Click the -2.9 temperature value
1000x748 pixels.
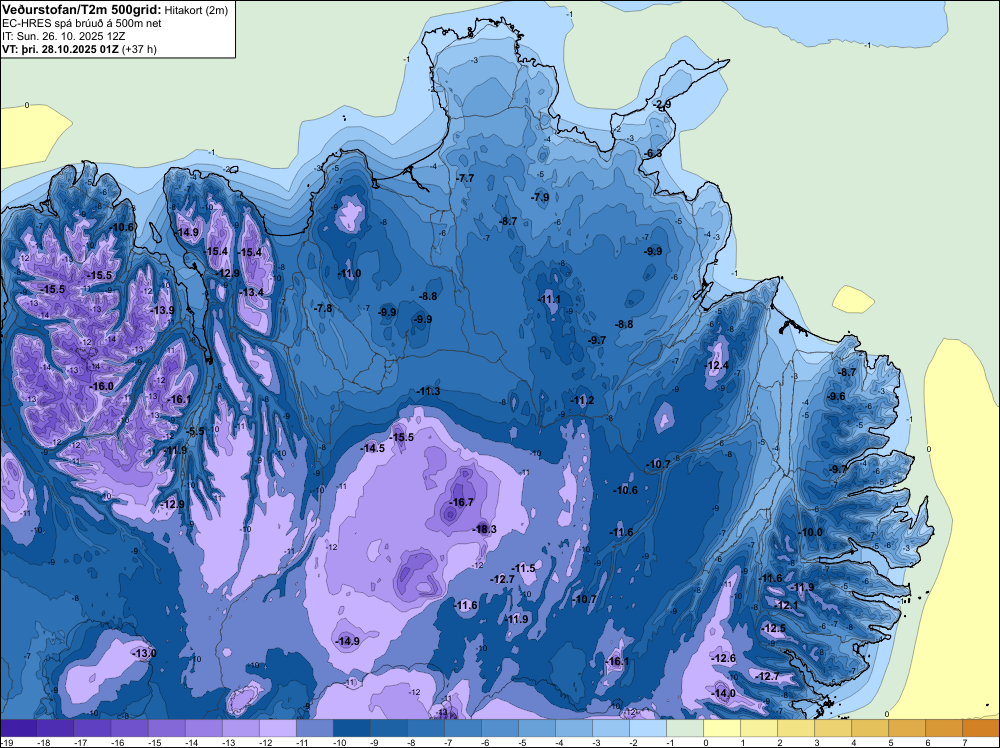tap(662, 104)
